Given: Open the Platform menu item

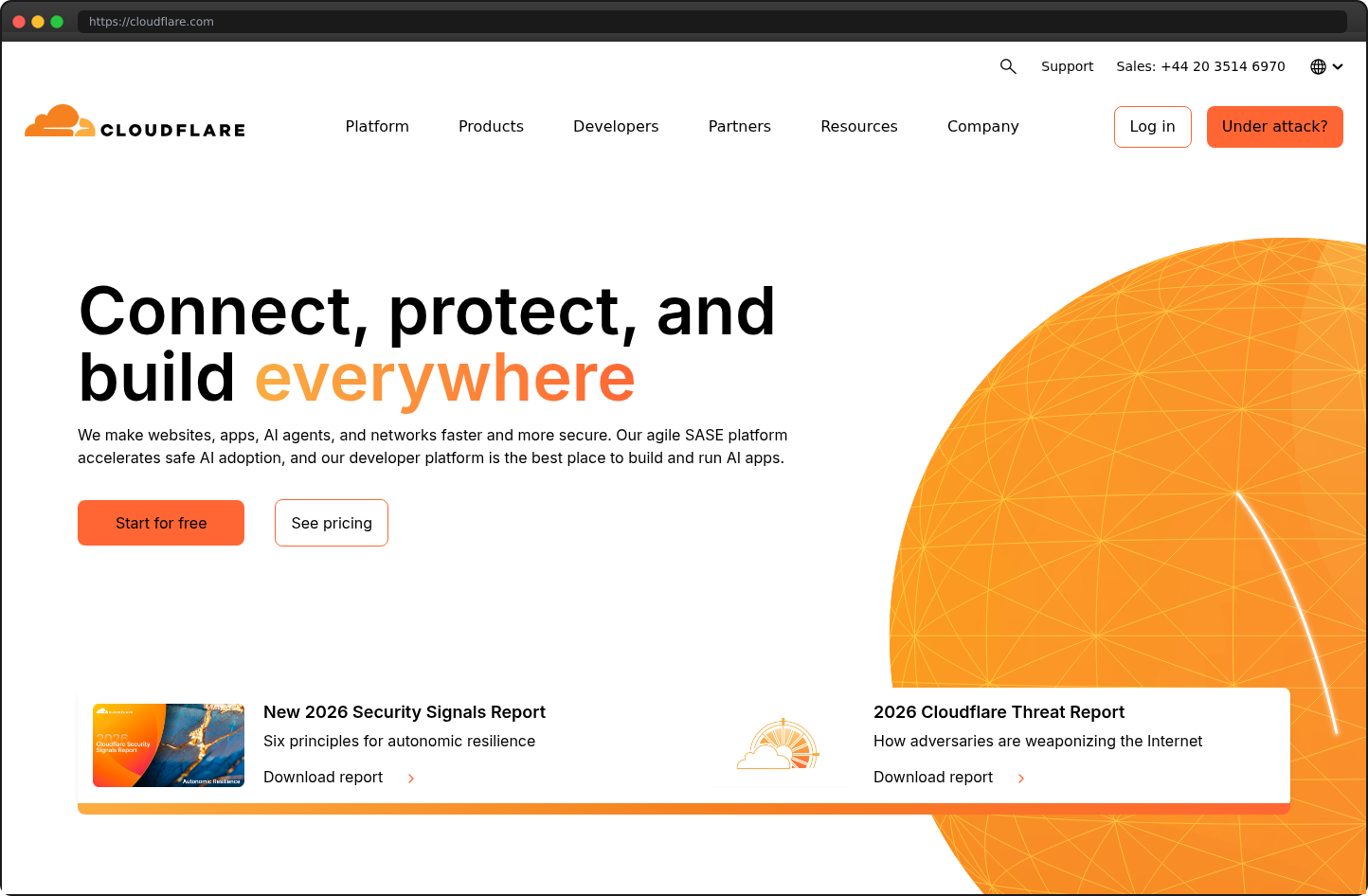Looking at the screenshot, I should (376, 126).
